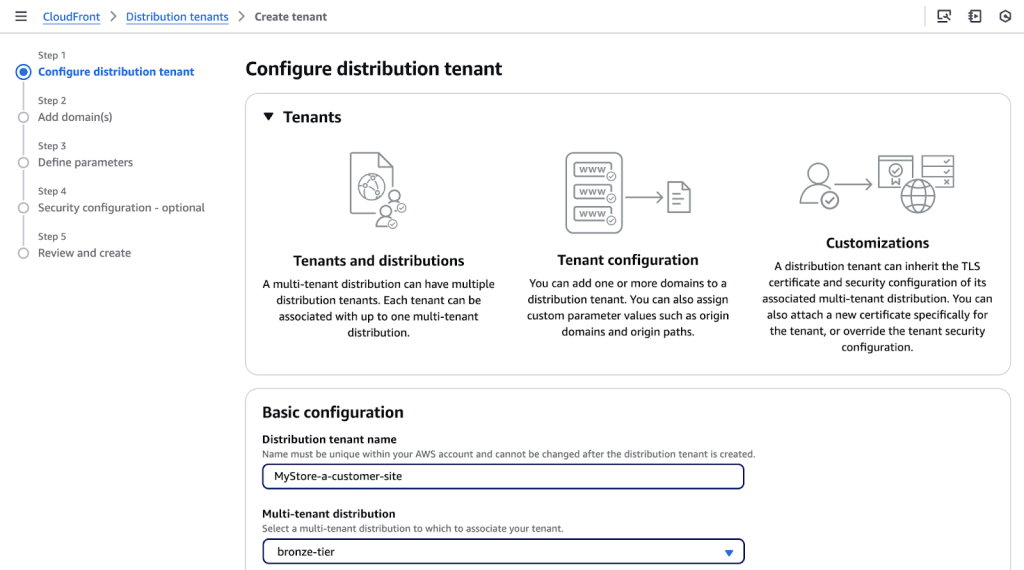This screenshot has height=570, width=1024.
Task: Click the Tenant configuration illustration
Action: coord(627,190)
